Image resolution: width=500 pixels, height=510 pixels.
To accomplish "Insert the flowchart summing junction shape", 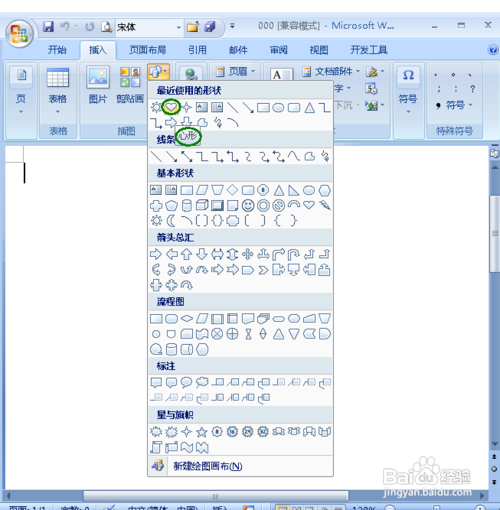I will click(x=217, y=334).
